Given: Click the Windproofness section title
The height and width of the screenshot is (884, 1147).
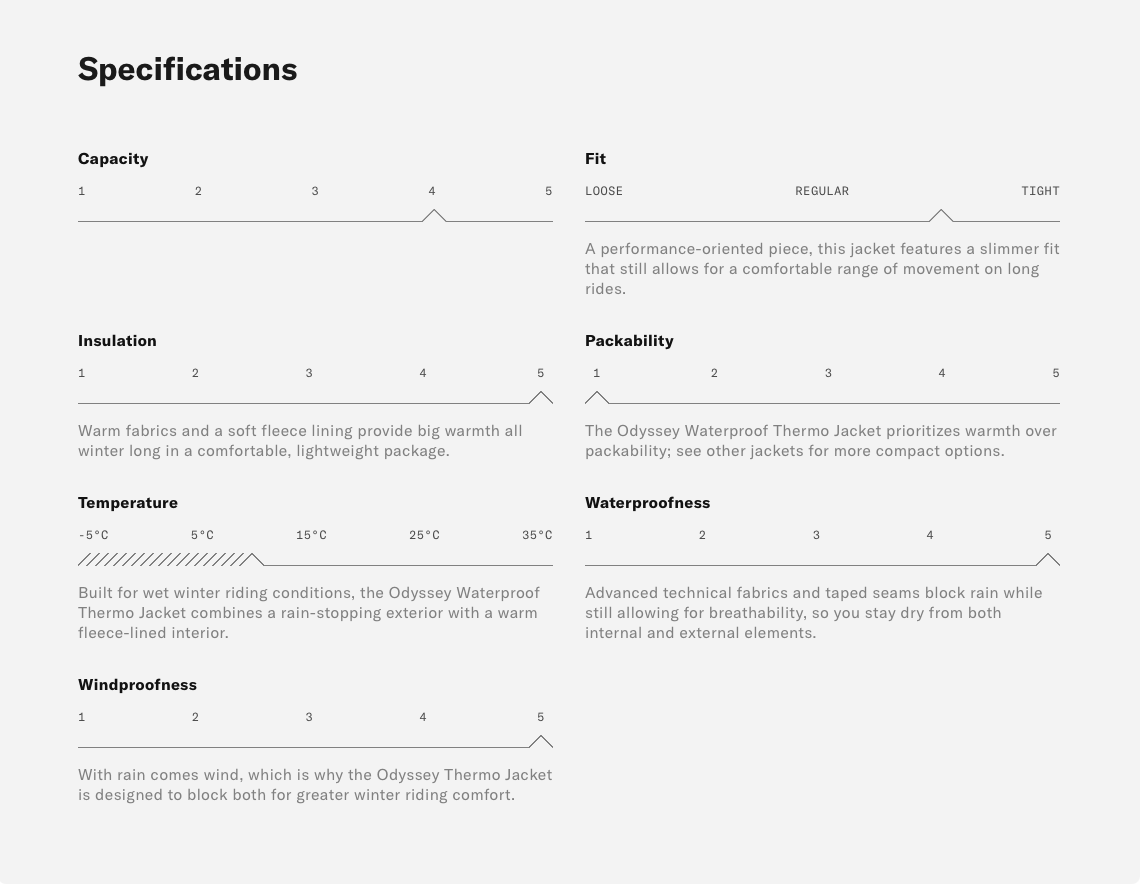Looking at the screenshot, I should point(137,685).
